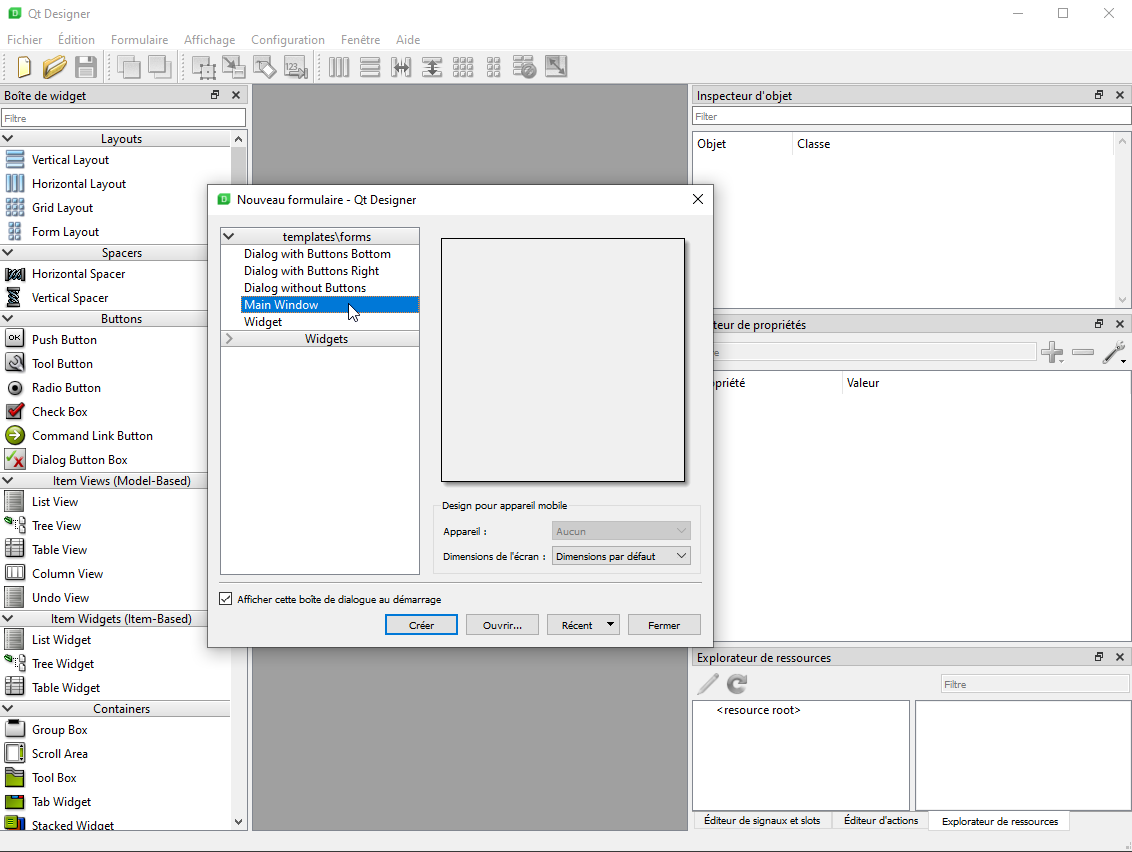The width and height of the screenshot is (1132, 852).
Task: Click the Ouvrir... button
Action: click(x=502, y=625)
